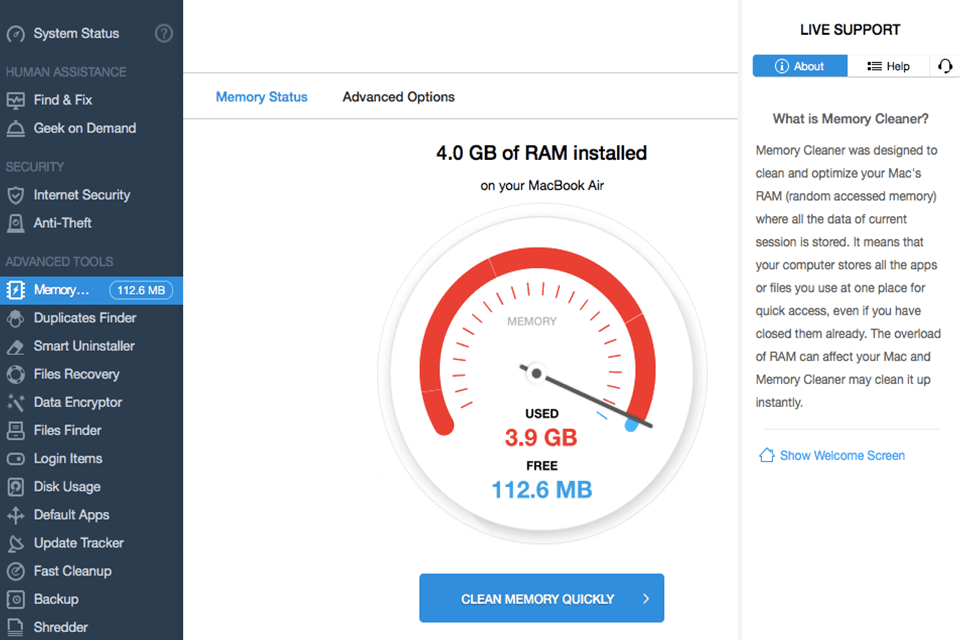Open Smart Uninstaller from the sidebar

pyautogui.click(x=70, y=346)
